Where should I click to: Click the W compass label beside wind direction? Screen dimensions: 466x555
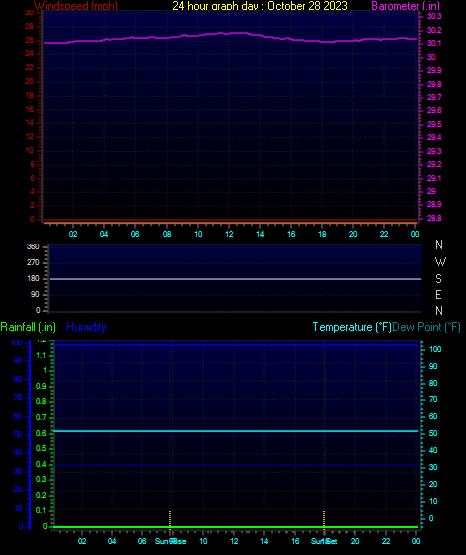[440, 262]
